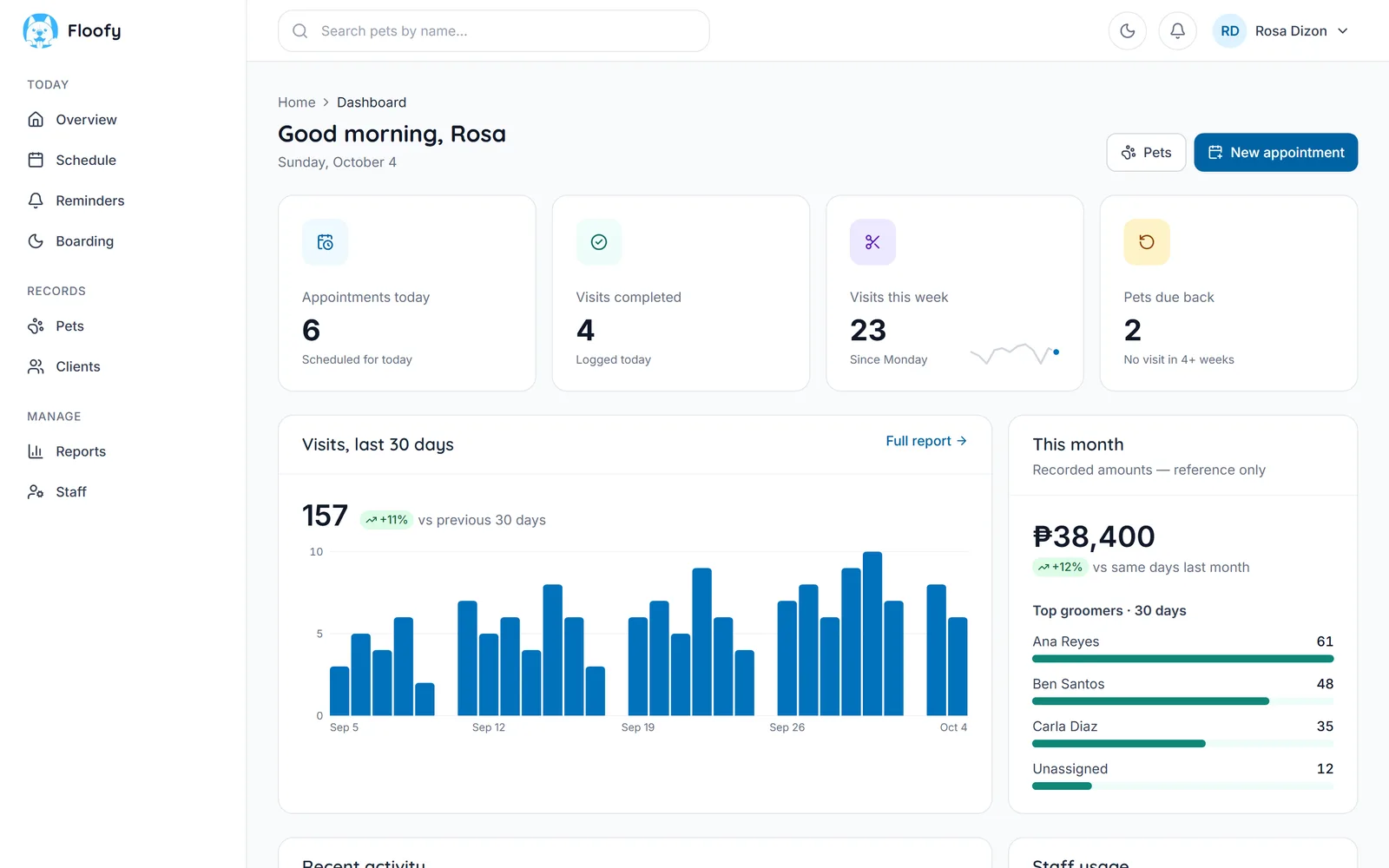Click the RD user avatar
This screenshot has height=868, width=1389.
pos(1230,31)
